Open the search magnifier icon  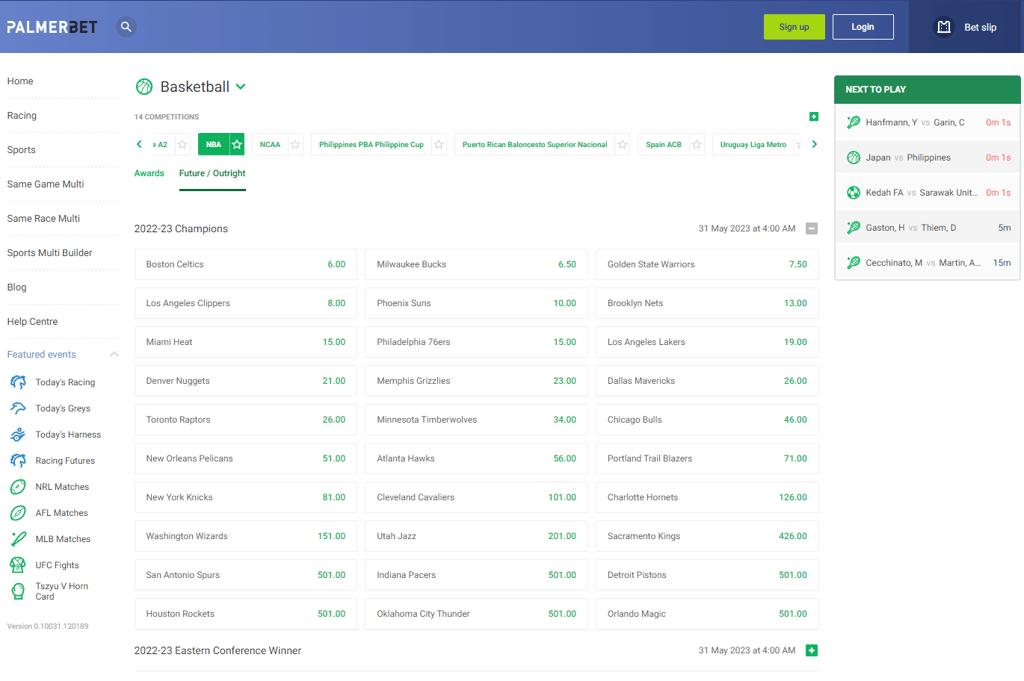pos(126,27)
